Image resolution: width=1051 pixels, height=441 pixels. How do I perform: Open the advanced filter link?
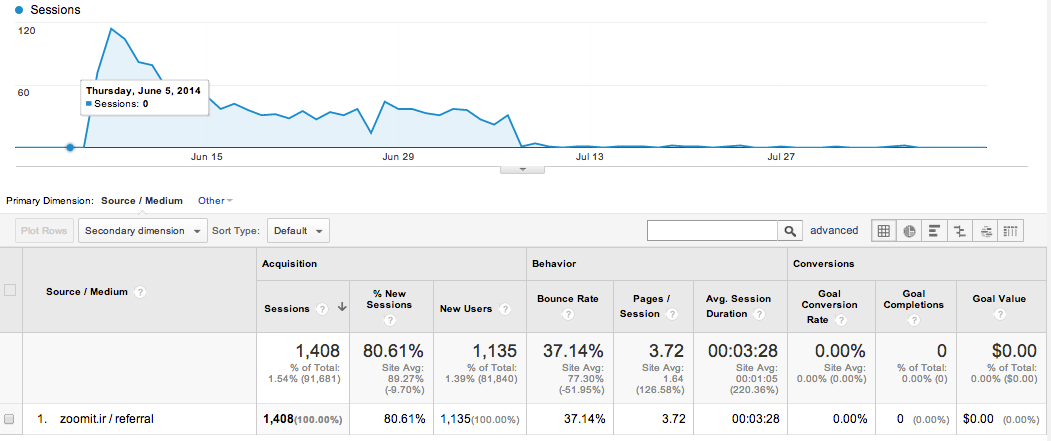pyautogui.click(x=833, y=230)
